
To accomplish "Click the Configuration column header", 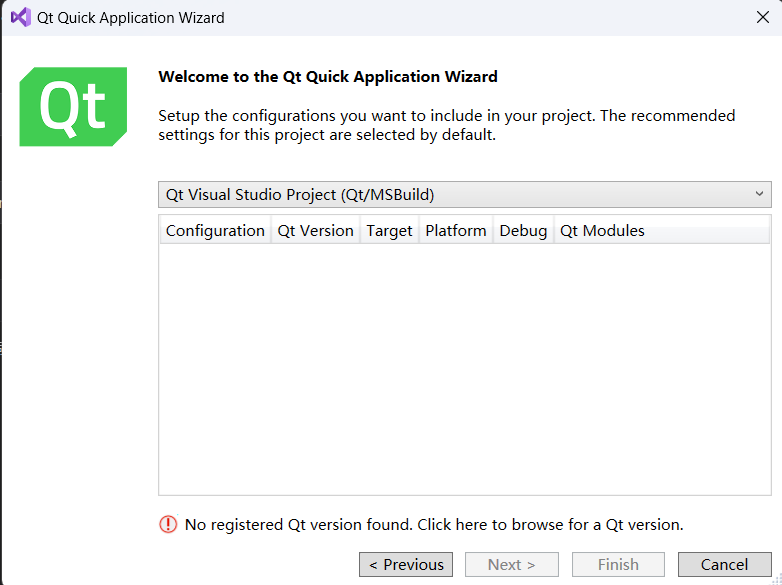I will tap(215, 231).
